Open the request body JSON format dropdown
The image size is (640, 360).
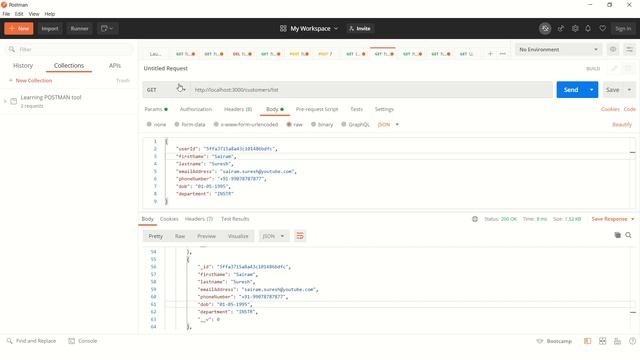[388, 124]
